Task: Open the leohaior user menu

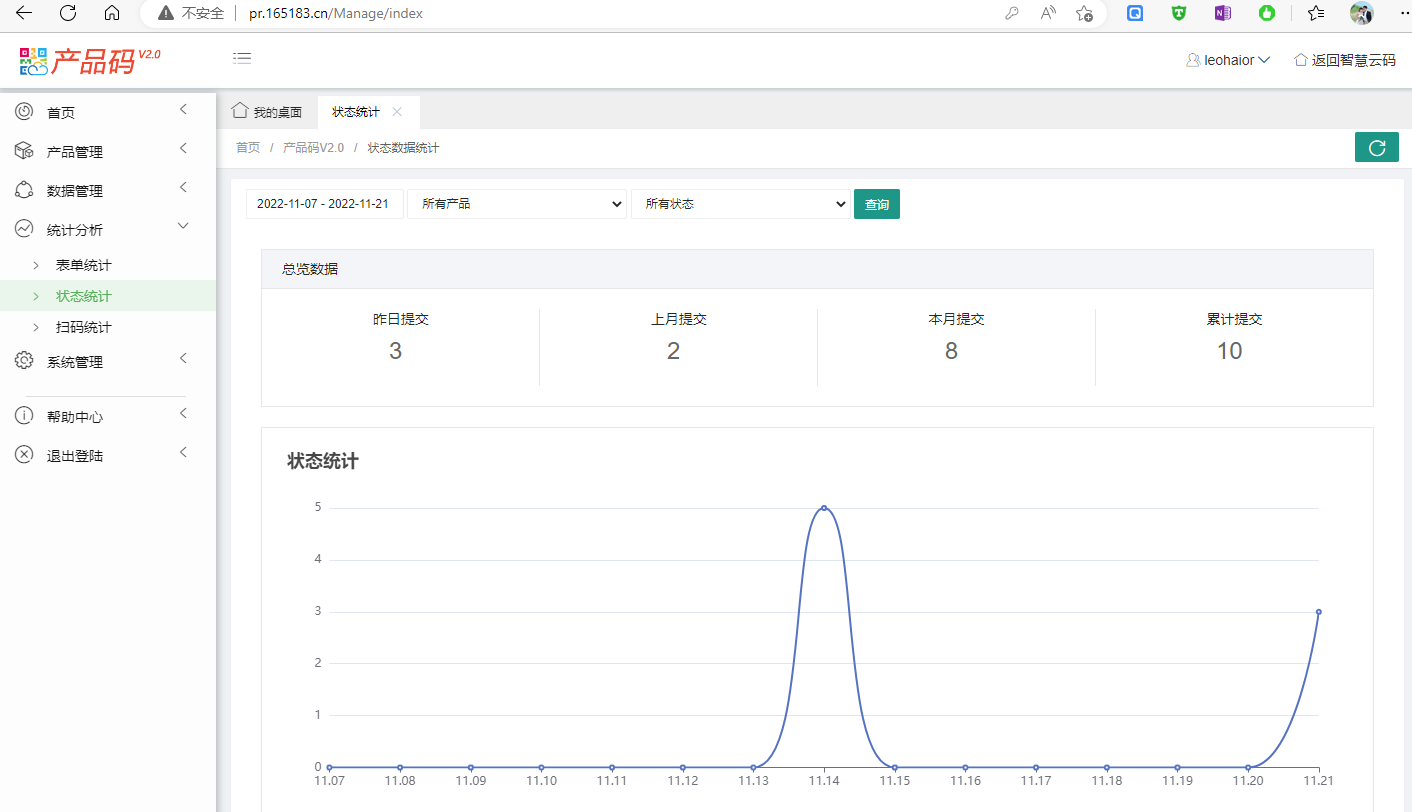Action: tap(1228, 60)
